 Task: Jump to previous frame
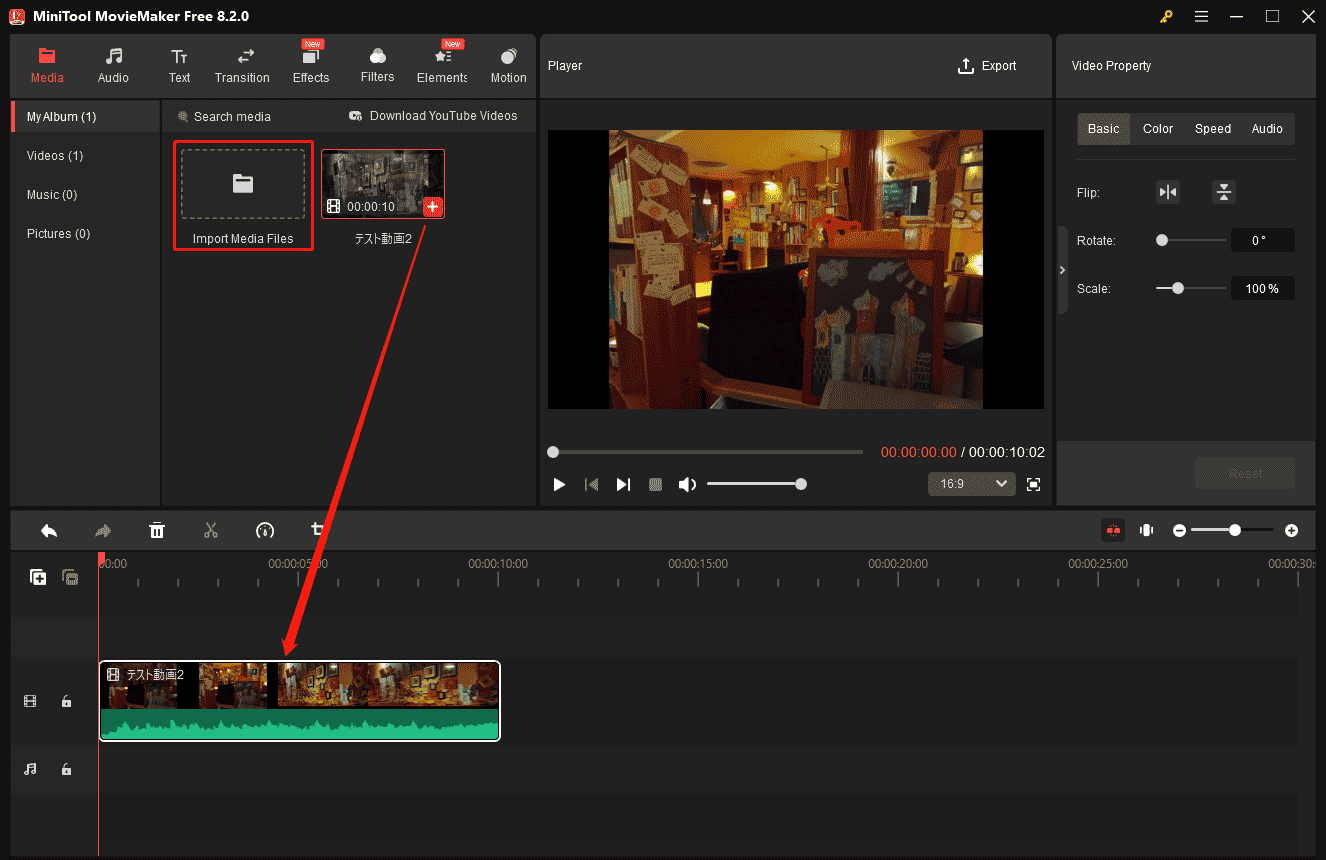tap(591, 484)
